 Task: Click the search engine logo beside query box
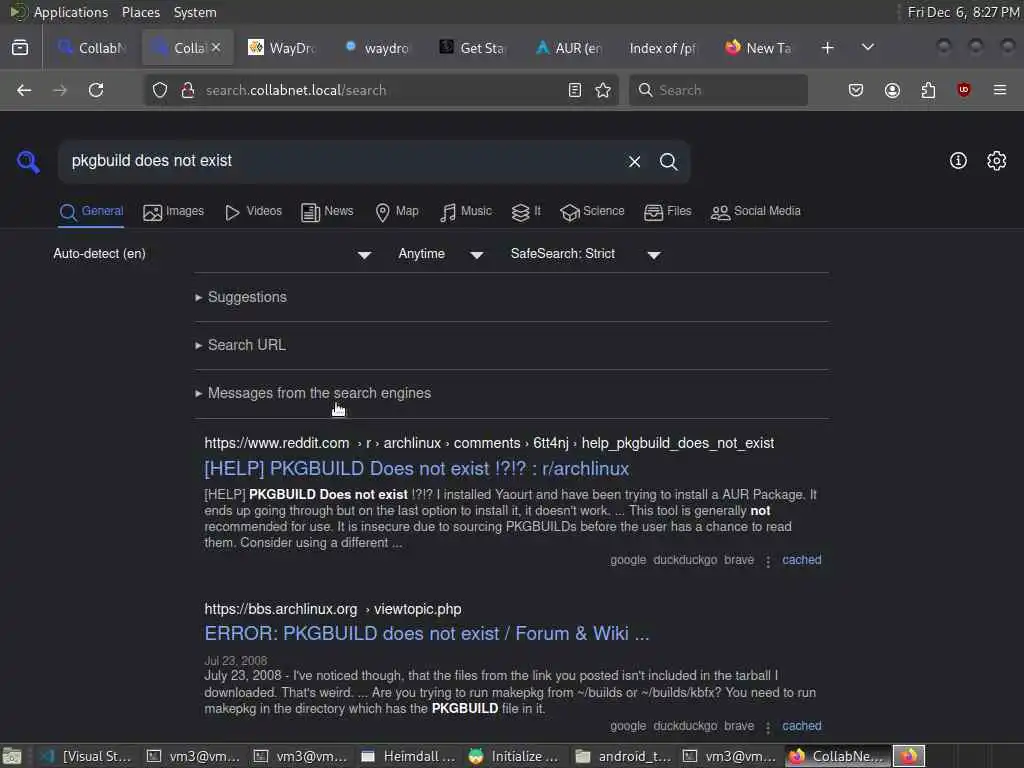pyautogui.click(x=28, y=161)
